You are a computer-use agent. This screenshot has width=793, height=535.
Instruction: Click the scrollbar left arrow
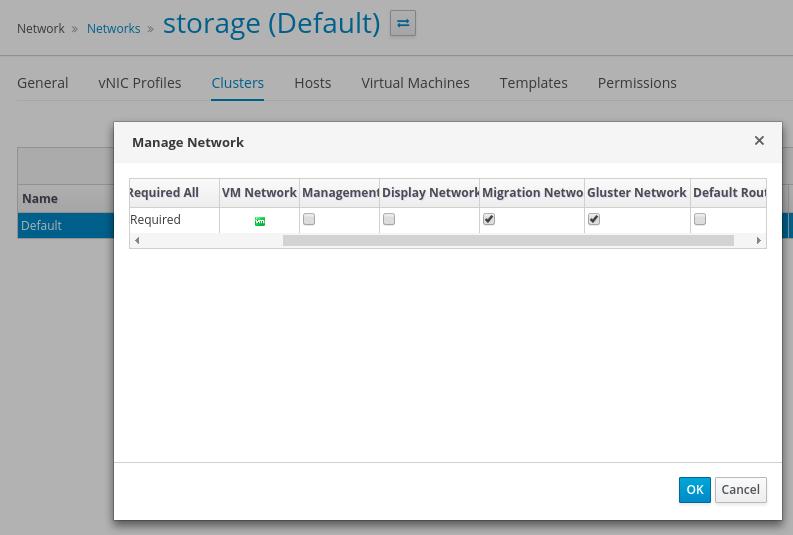point(136,241)
